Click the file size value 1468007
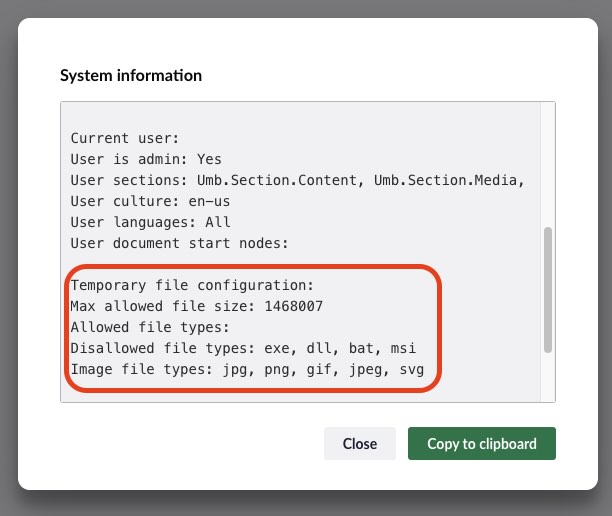Screen dimensions: 612x516 [x=289, y=306]
